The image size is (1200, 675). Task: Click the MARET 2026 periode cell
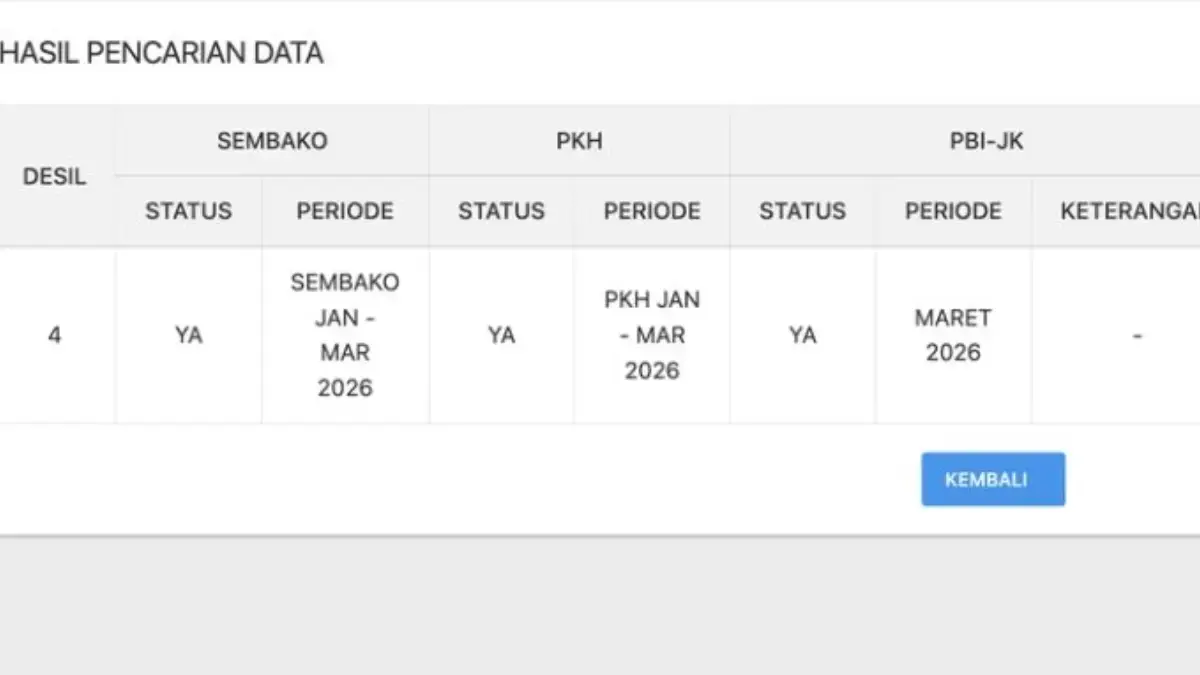click(952, 335)
